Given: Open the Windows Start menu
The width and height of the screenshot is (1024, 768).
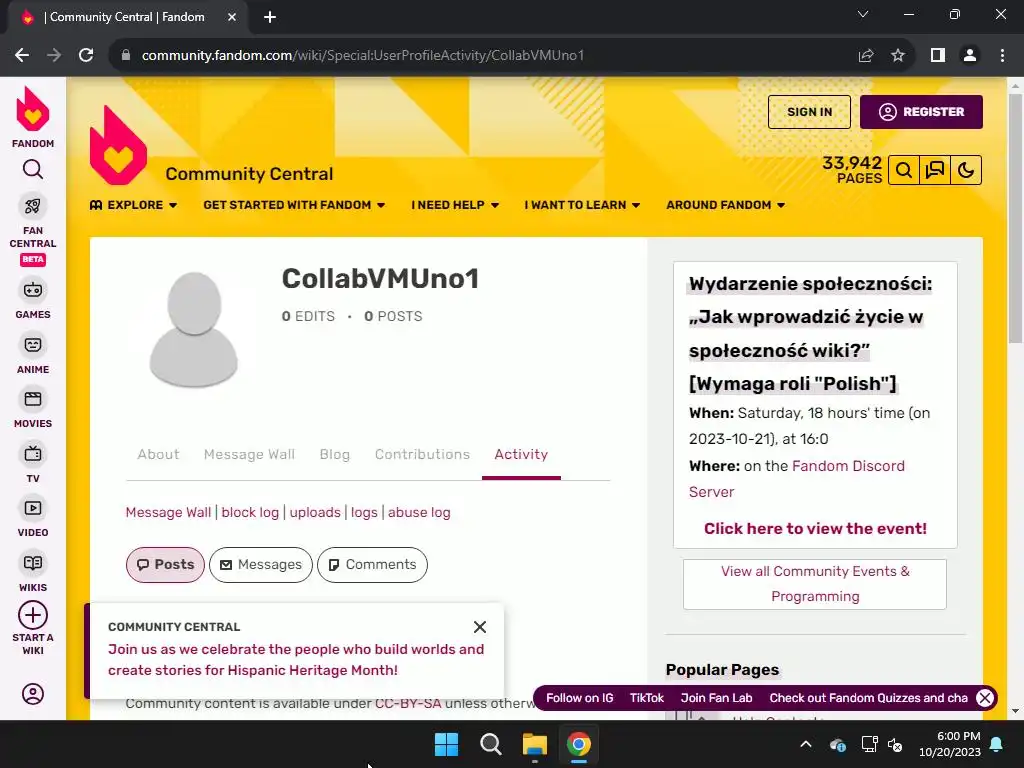Looking at the screenshot, I should 447,744.
